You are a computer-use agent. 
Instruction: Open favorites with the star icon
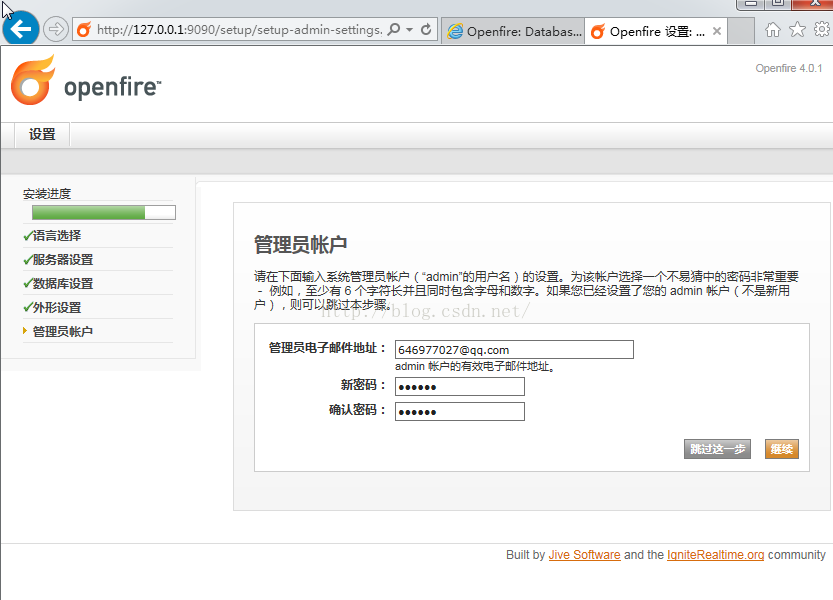pyautogui.click(x=797, y=30)
